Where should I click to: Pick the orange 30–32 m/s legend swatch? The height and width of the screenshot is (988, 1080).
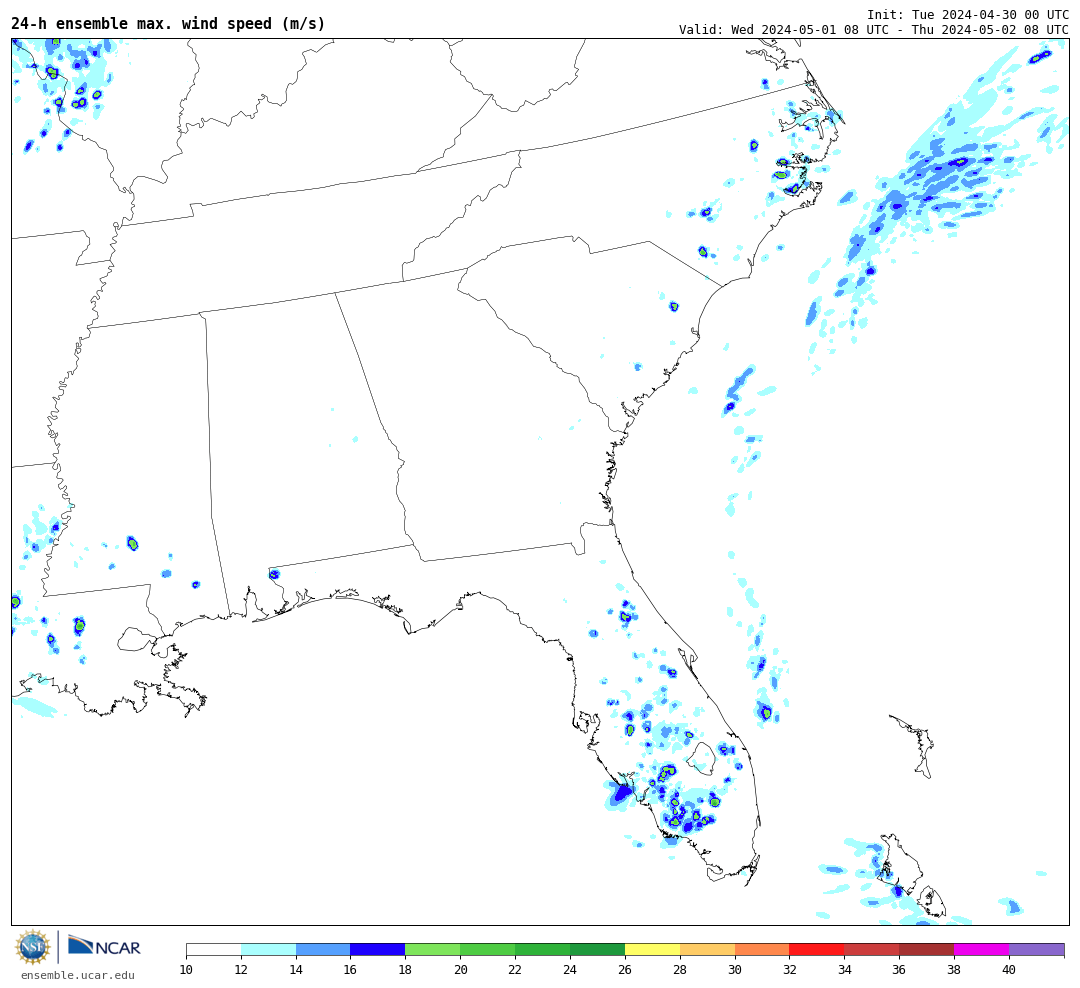click(762, 950)
